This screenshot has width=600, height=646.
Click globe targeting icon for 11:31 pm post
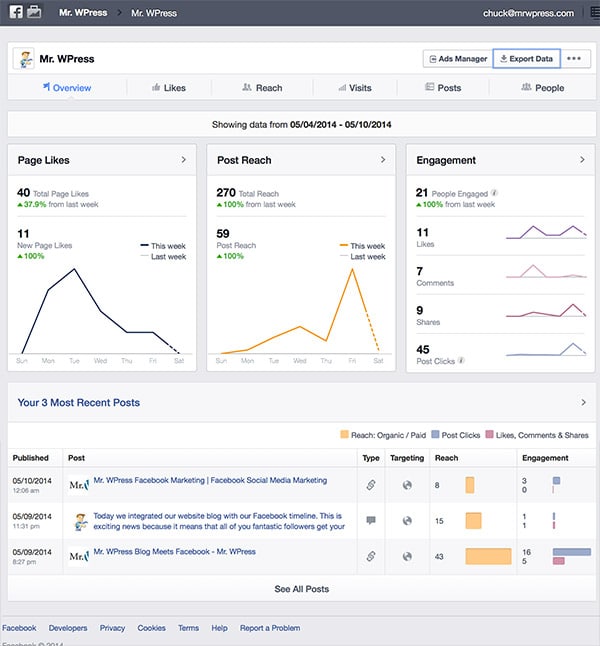pos(407,521)
